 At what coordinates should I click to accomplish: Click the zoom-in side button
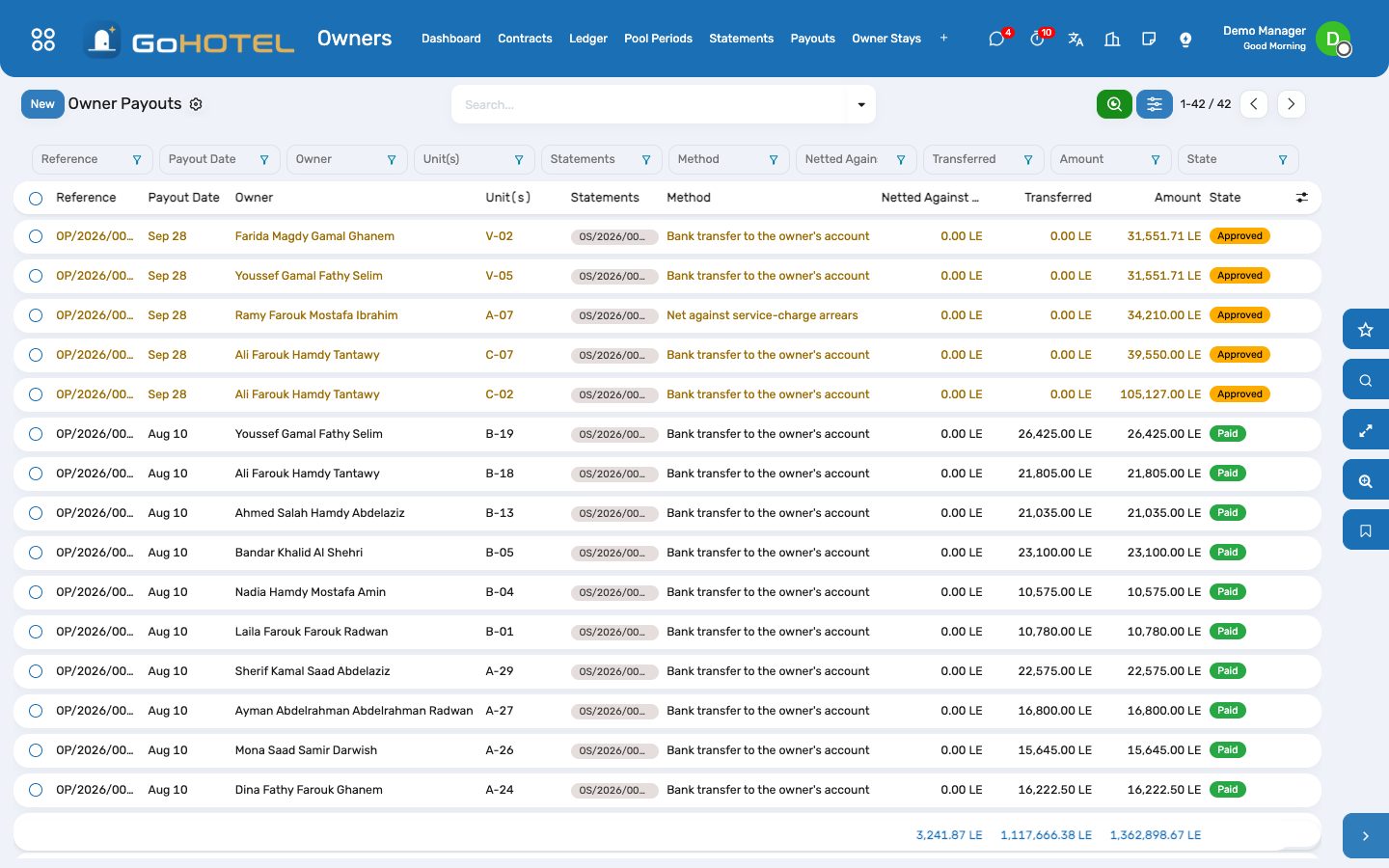pos(1366,480)
